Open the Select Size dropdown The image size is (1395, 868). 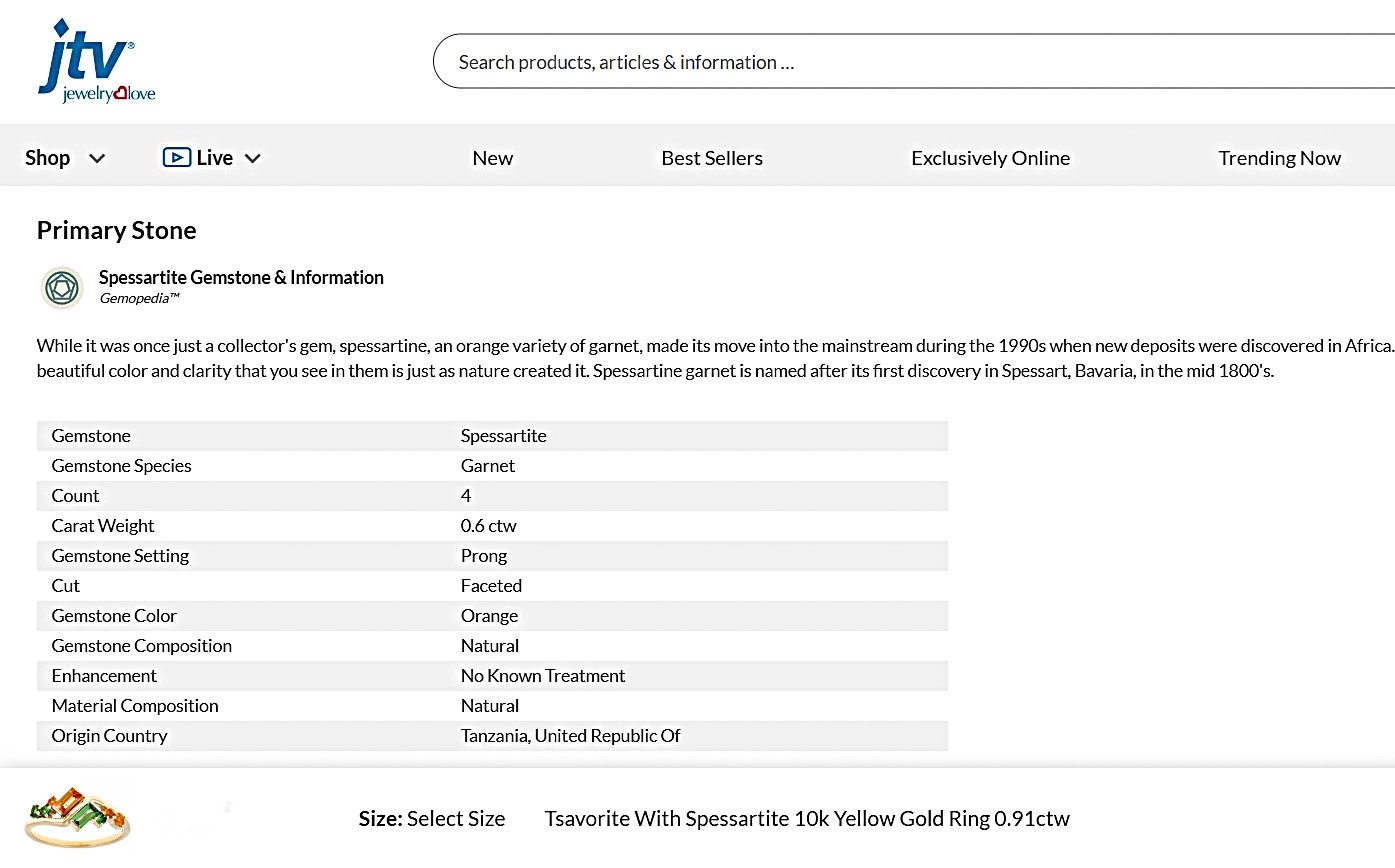[432, 818]
